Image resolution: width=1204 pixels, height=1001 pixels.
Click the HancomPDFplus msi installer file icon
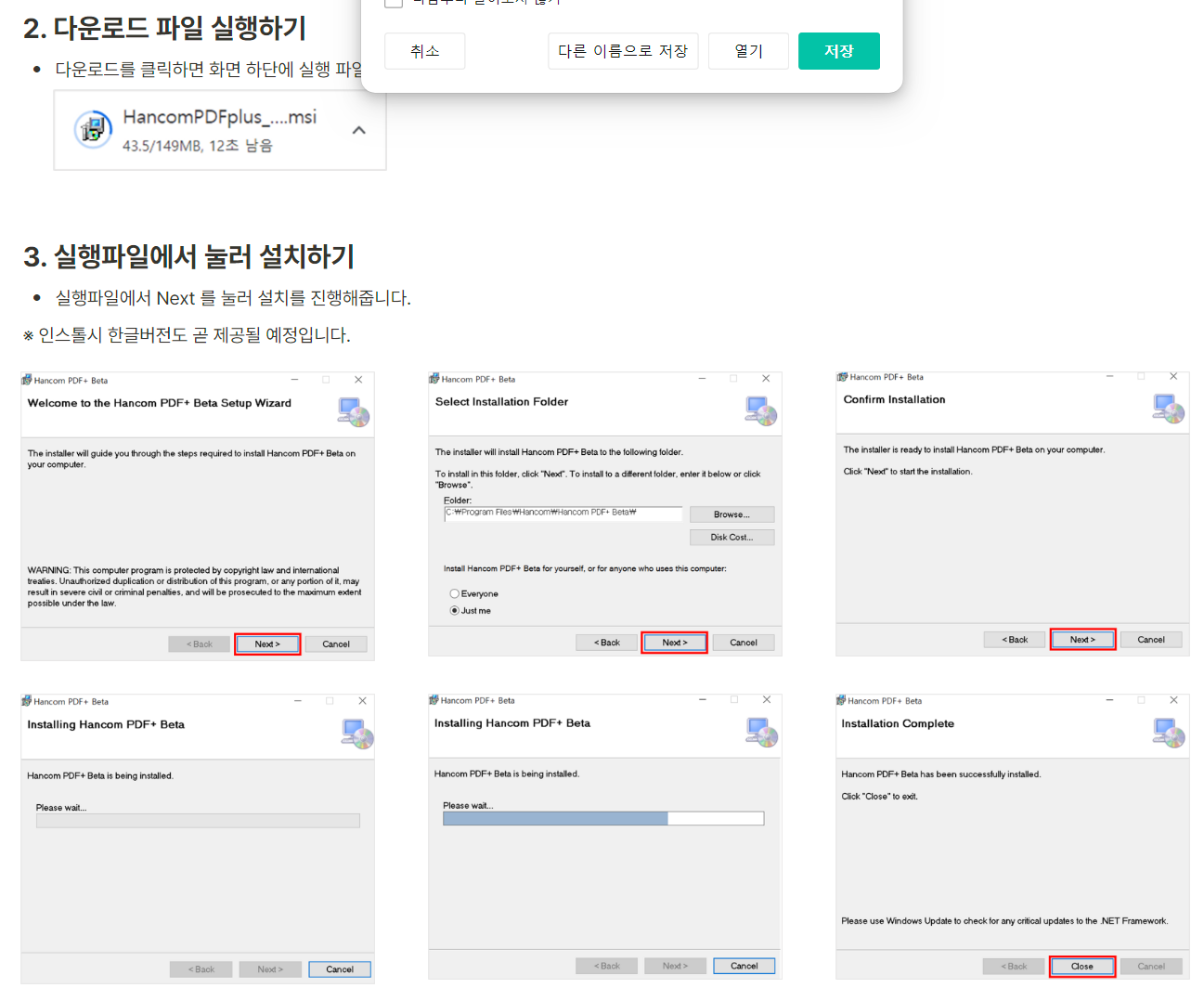point(93,129)
